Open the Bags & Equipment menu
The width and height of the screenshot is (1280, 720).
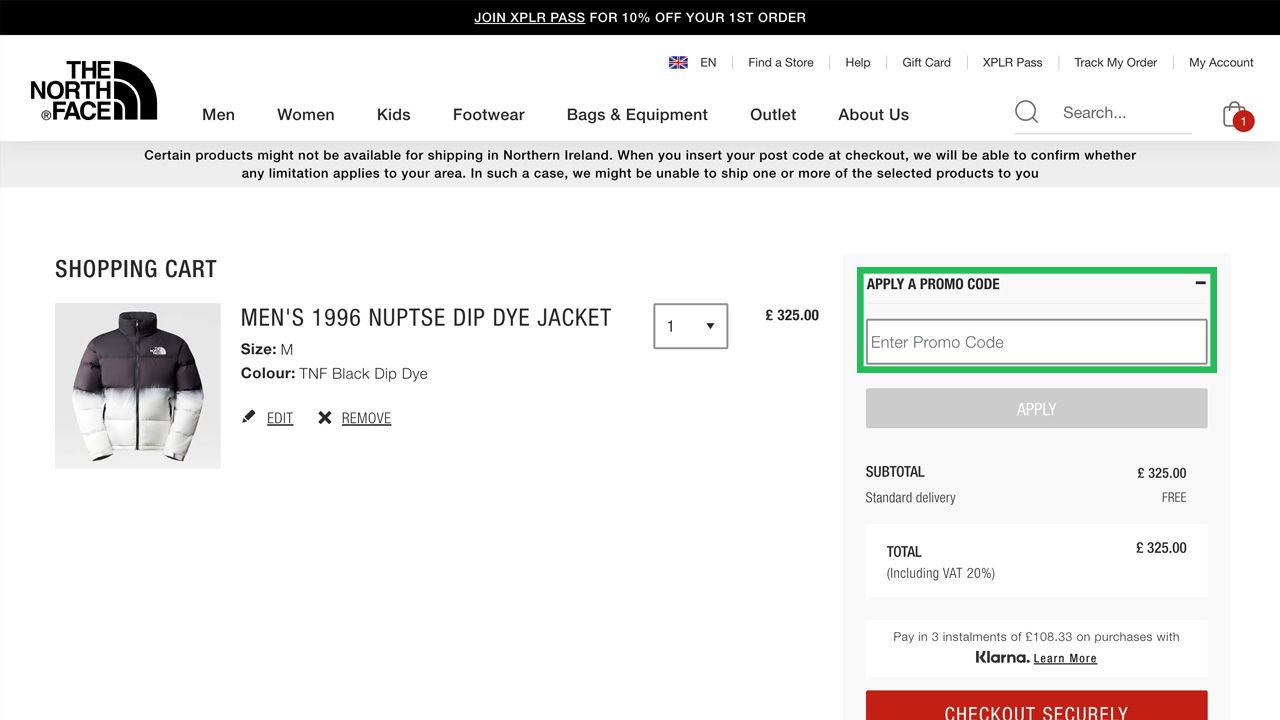[x=637, y=114]
